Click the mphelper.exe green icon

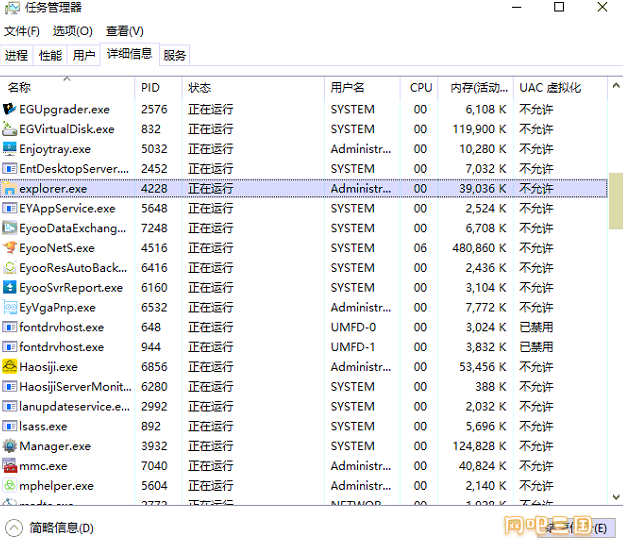[10, 486]
